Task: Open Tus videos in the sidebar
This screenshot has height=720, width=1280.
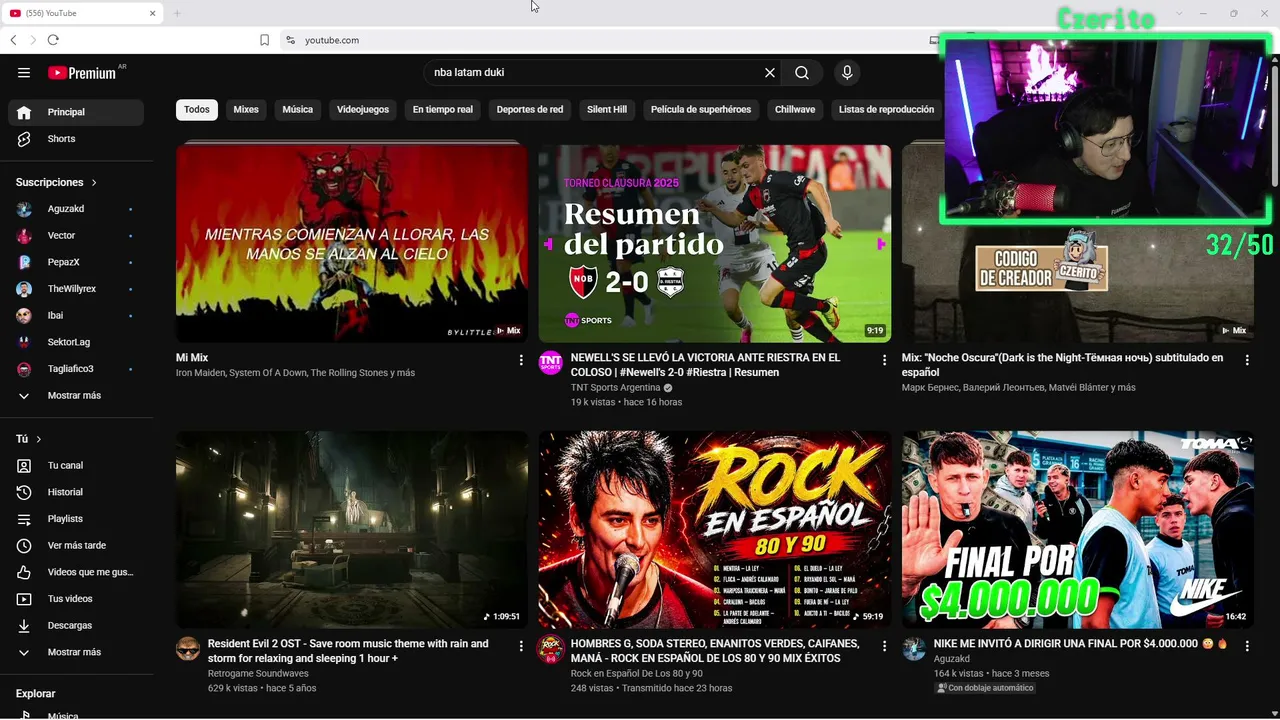Action: [76, 599]
